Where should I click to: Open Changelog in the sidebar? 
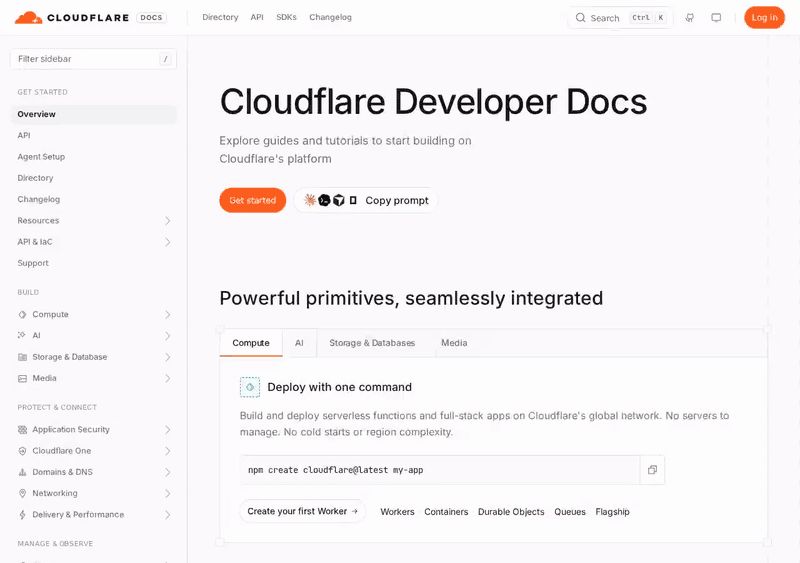[39, 199]
